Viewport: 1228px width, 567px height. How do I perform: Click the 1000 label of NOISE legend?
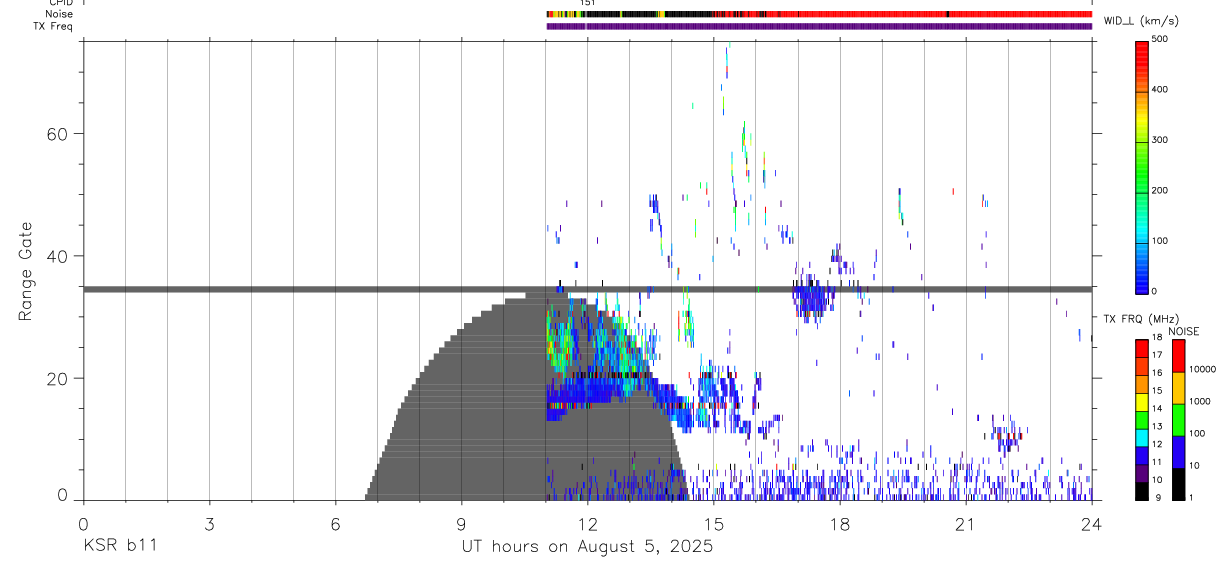(1200, 401)
